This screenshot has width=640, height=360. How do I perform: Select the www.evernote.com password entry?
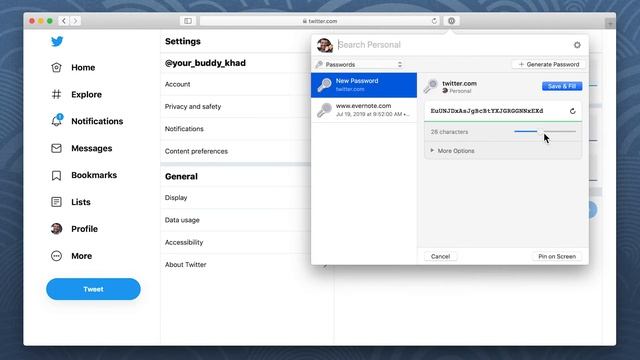pos(364,110)
